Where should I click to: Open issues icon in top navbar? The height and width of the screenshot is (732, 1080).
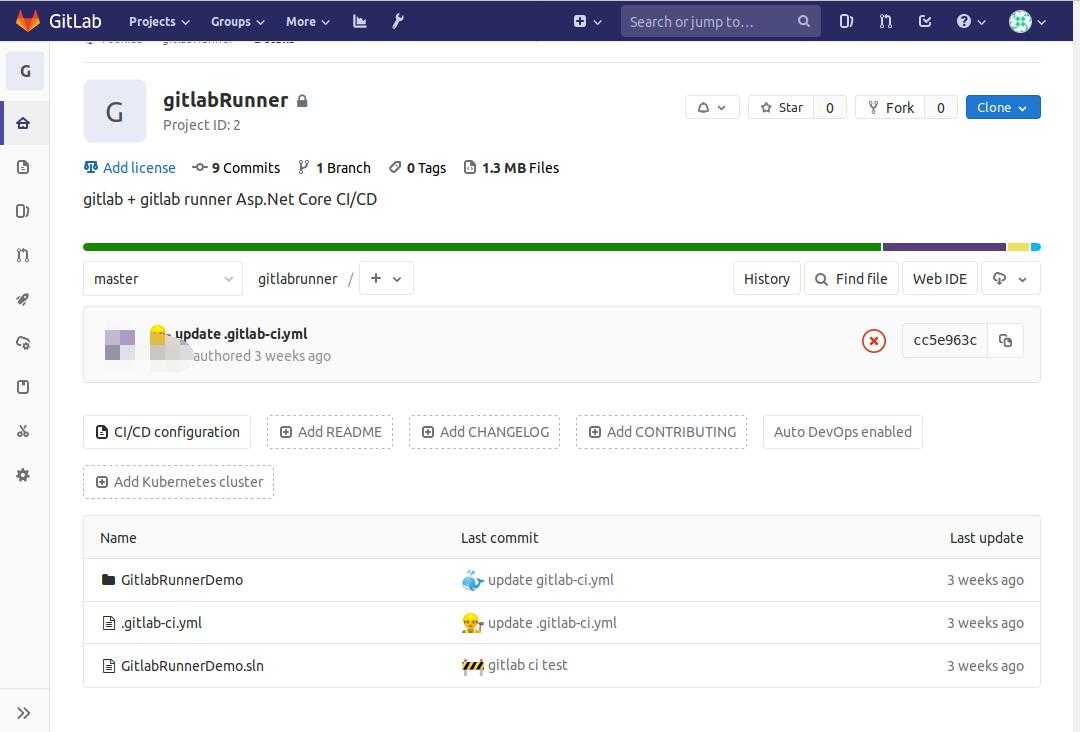point(847,21)
